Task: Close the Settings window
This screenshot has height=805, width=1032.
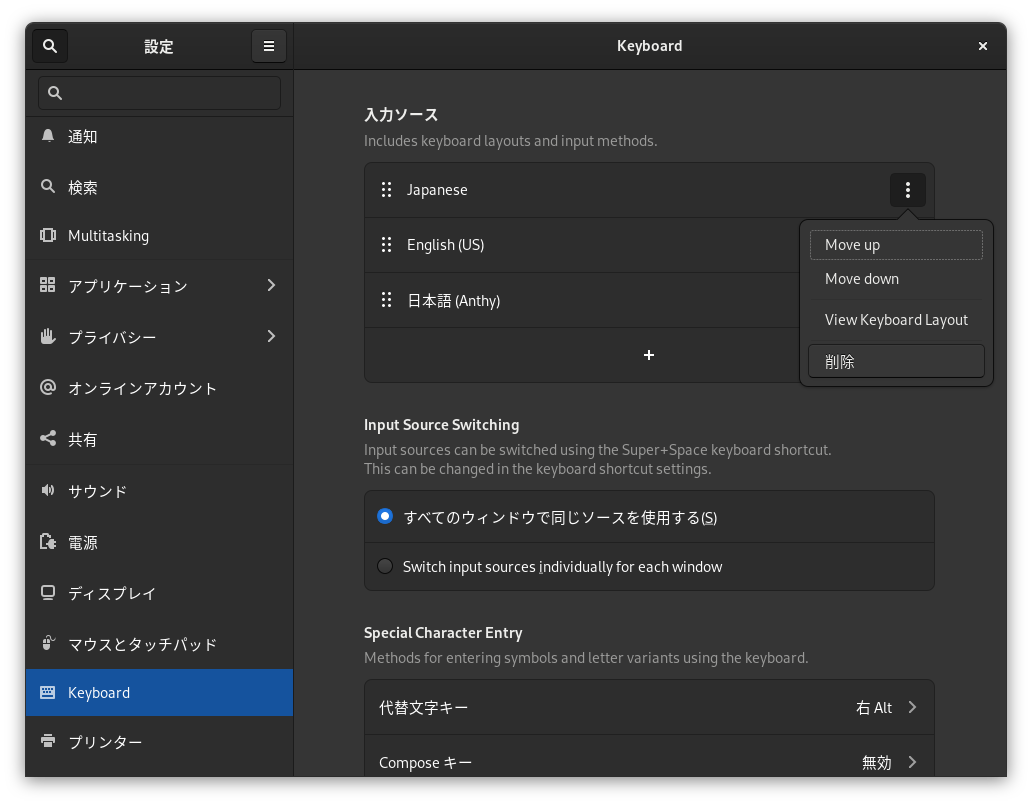Action: (x=983, y=46)
